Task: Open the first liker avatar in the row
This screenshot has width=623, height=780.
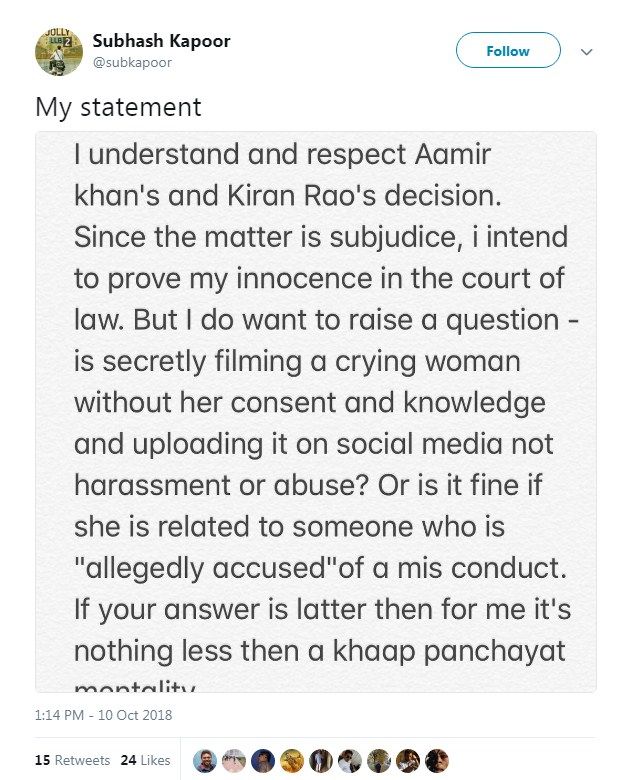Action: pos(205,761)
